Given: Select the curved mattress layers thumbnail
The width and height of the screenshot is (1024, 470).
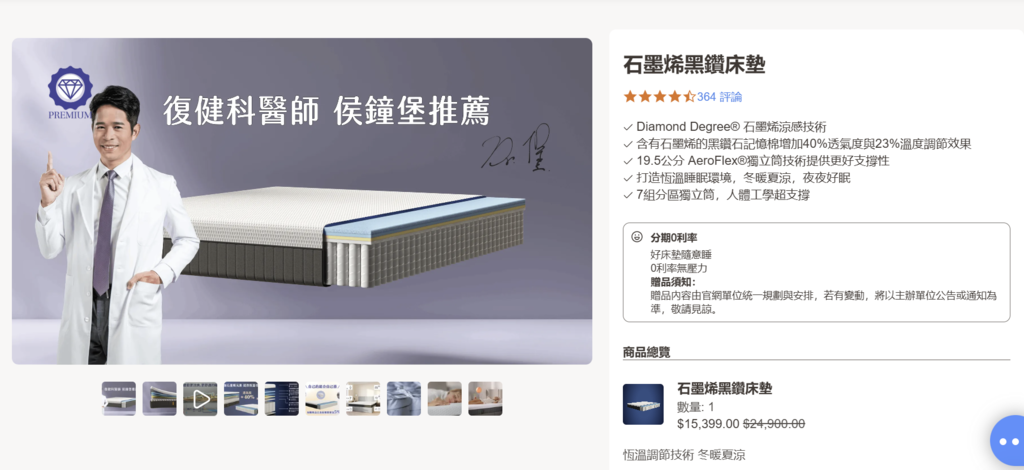Looking at the screenshot, I should (x=159, y=399).
